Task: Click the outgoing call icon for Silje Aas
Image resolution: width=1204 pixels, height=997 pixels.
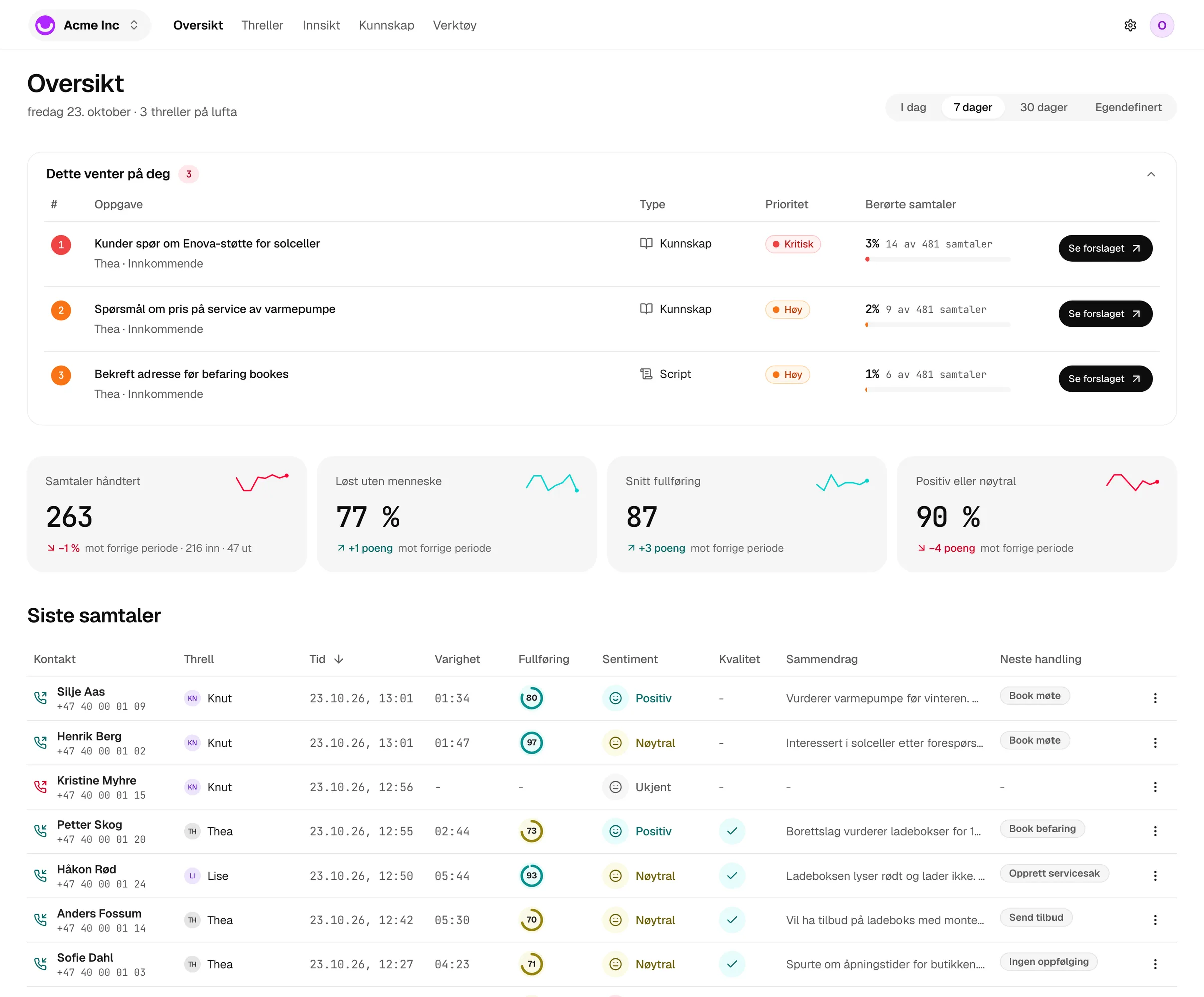Action: [x=40, y=698]
